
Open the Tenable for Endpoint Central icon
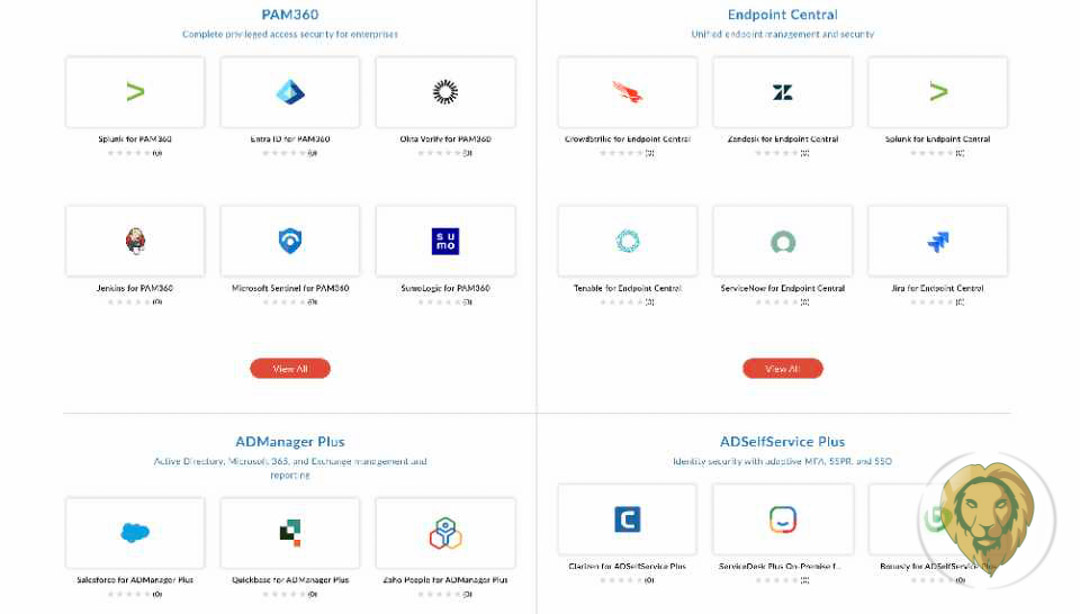click(x=627, y=241)
